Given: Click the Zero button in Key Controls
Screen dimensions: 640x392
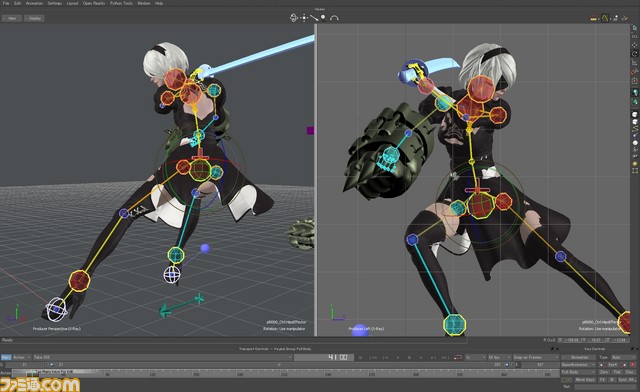Looking at the screenshot, I should point(604,372).
